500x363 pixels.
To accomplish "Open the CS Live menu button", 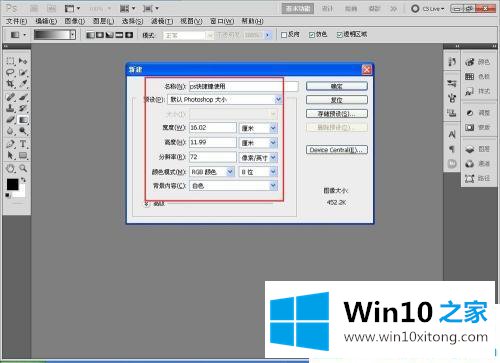I will [428, 9].
